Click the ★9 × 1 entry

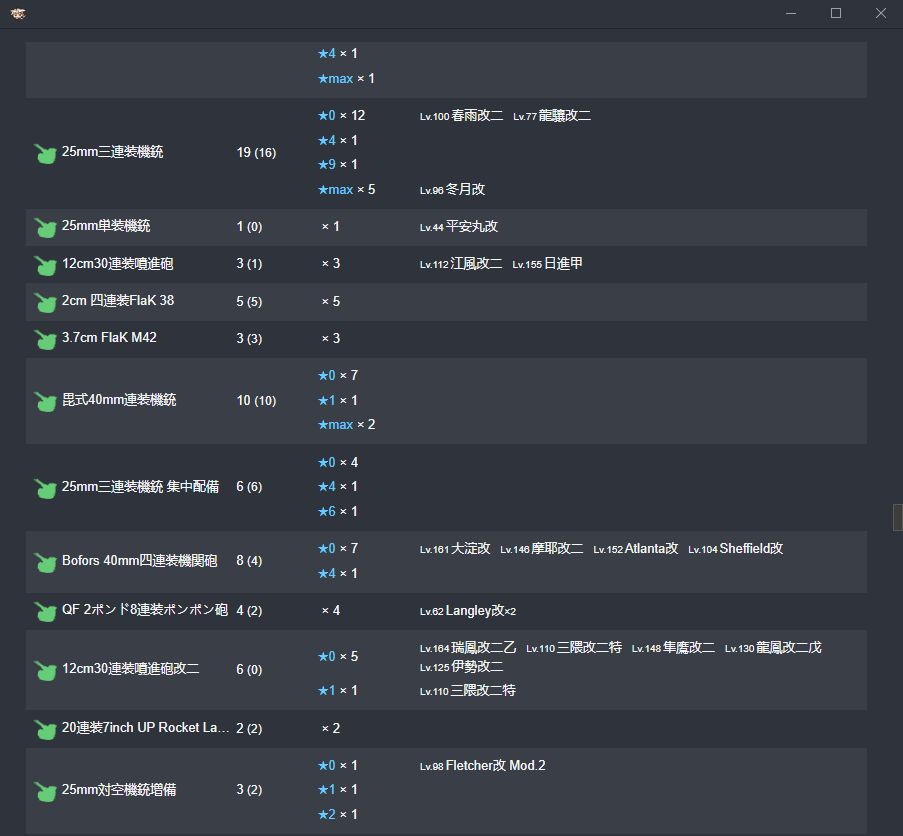click(338, 165)
